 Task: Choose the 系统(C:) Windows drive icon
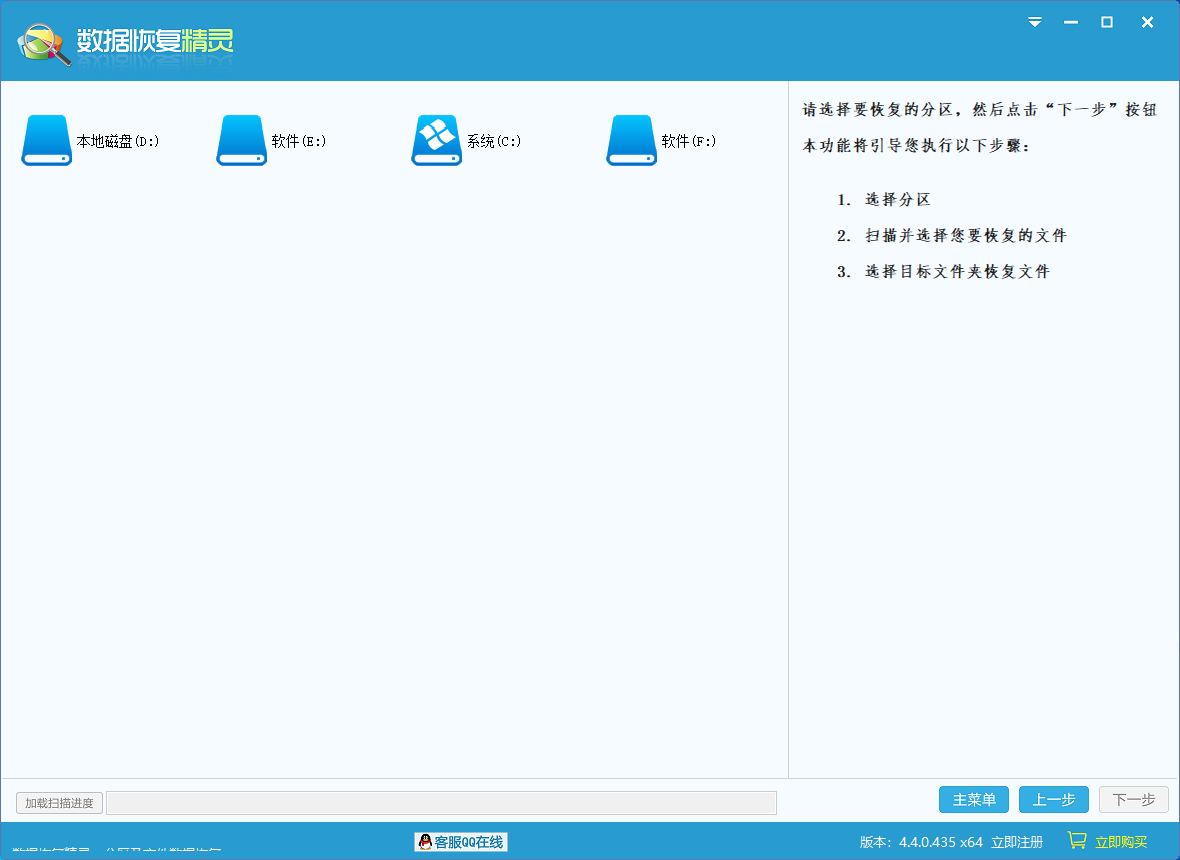coord(436,140)
